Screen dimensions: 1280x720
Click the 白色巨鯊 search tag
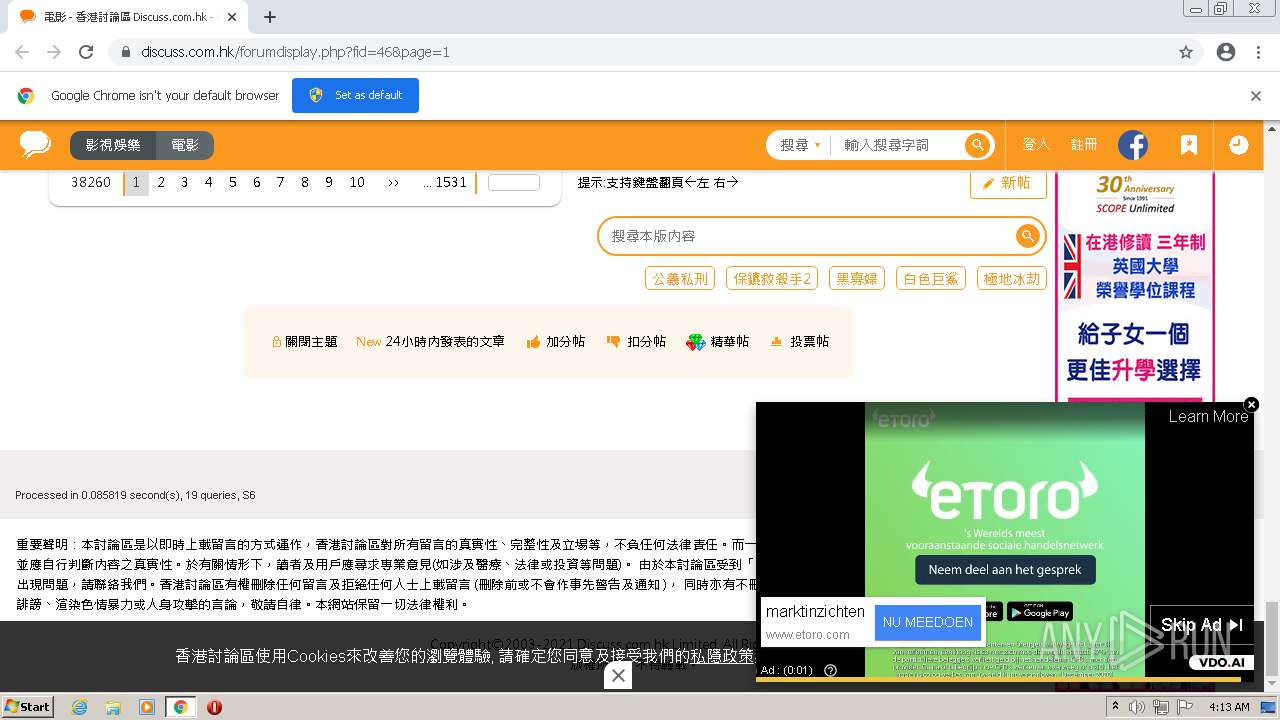pyautogui.click(x=931, y=279)
